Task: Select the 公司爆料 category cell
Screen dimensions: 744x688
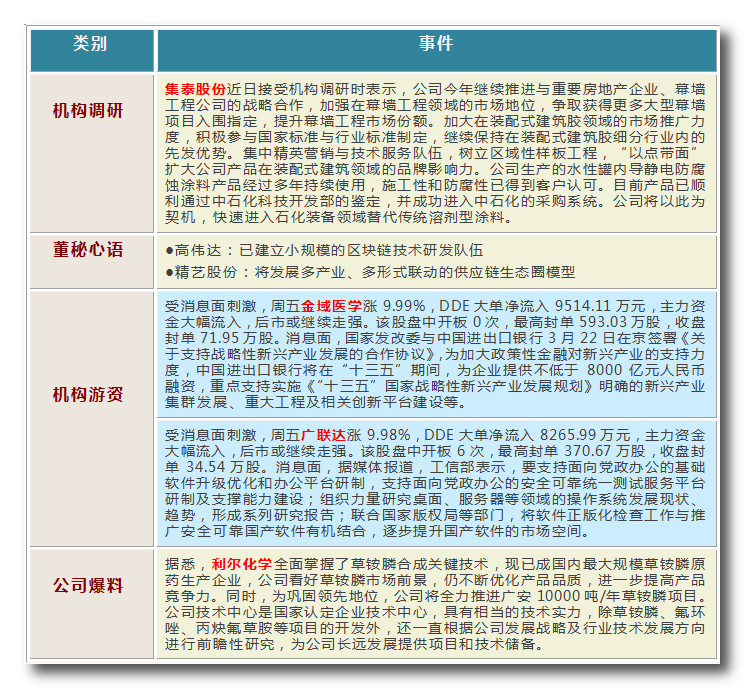Action: point(91,583)
